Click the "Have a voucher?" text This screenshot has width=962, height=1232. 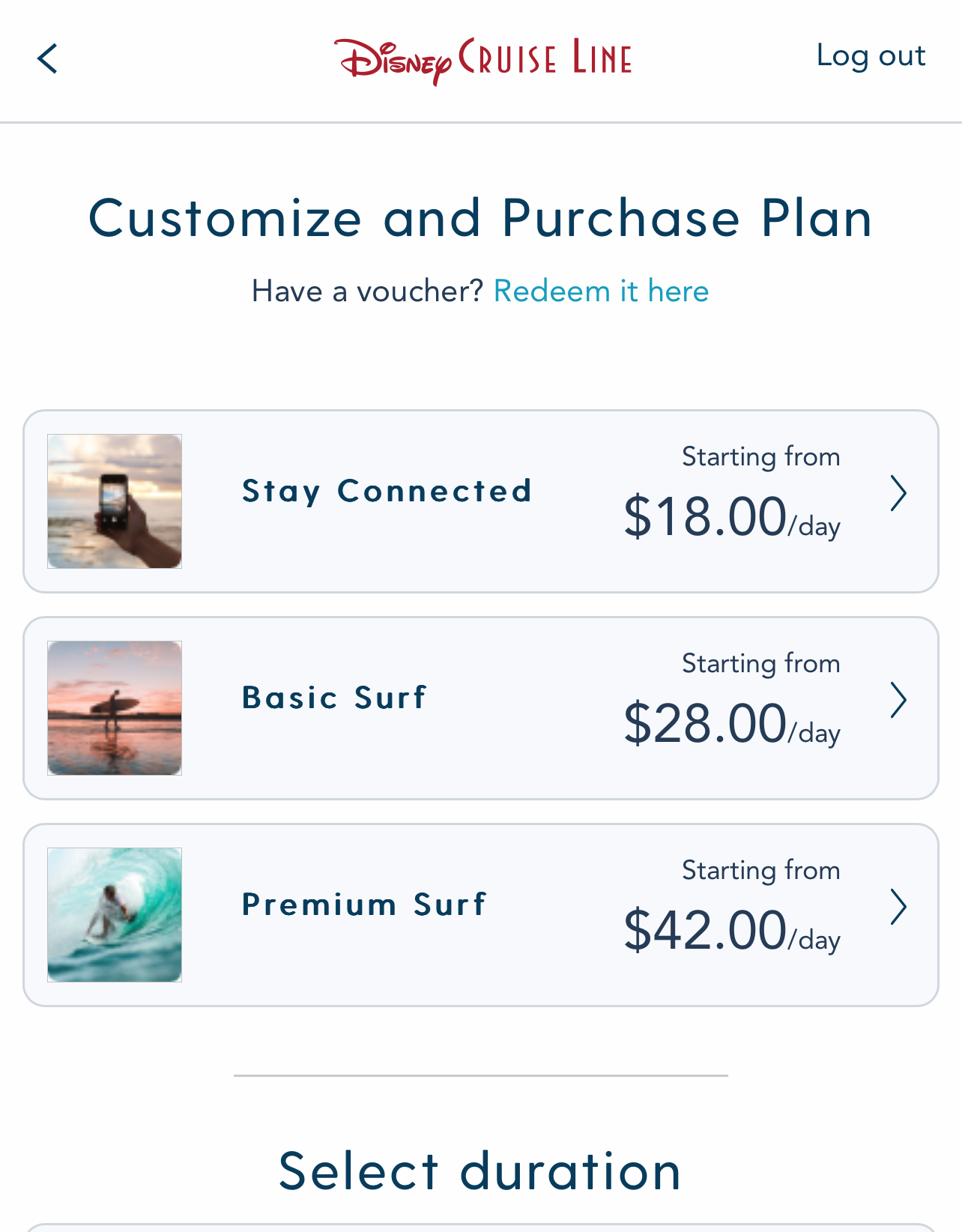367,291
